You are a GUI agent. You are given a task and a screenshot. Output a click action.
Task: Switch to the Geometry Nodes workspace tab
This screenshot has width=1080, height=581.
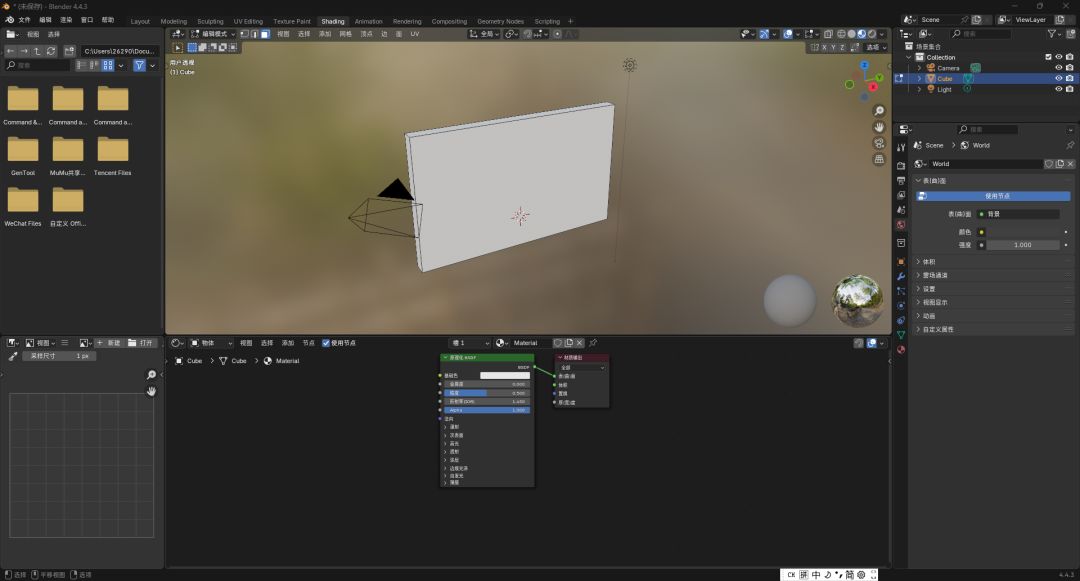(x=500, y=21)
